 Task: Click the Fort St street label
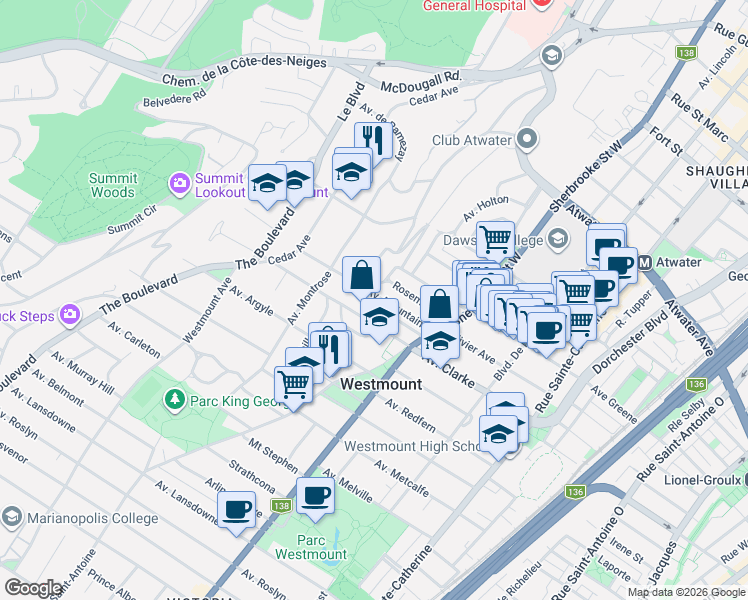[666, 141]
